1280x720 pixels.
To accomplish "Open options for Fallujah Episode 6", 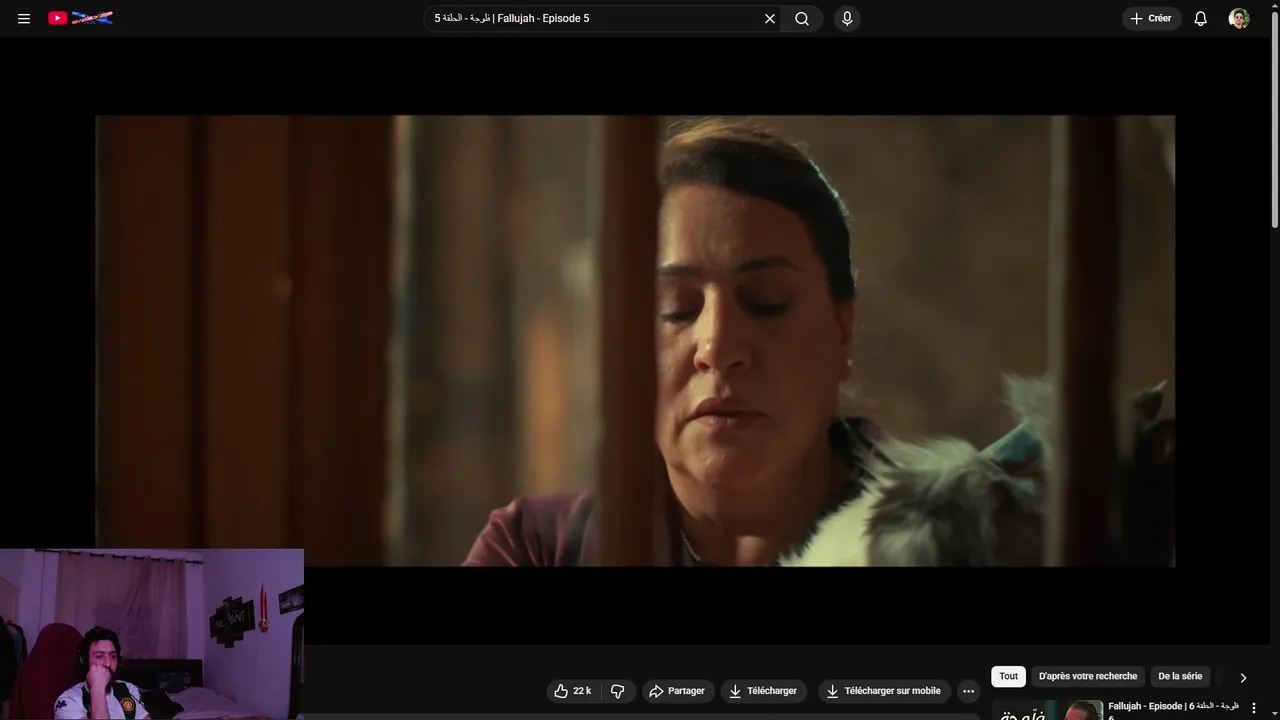I will tap(1254, 709).
